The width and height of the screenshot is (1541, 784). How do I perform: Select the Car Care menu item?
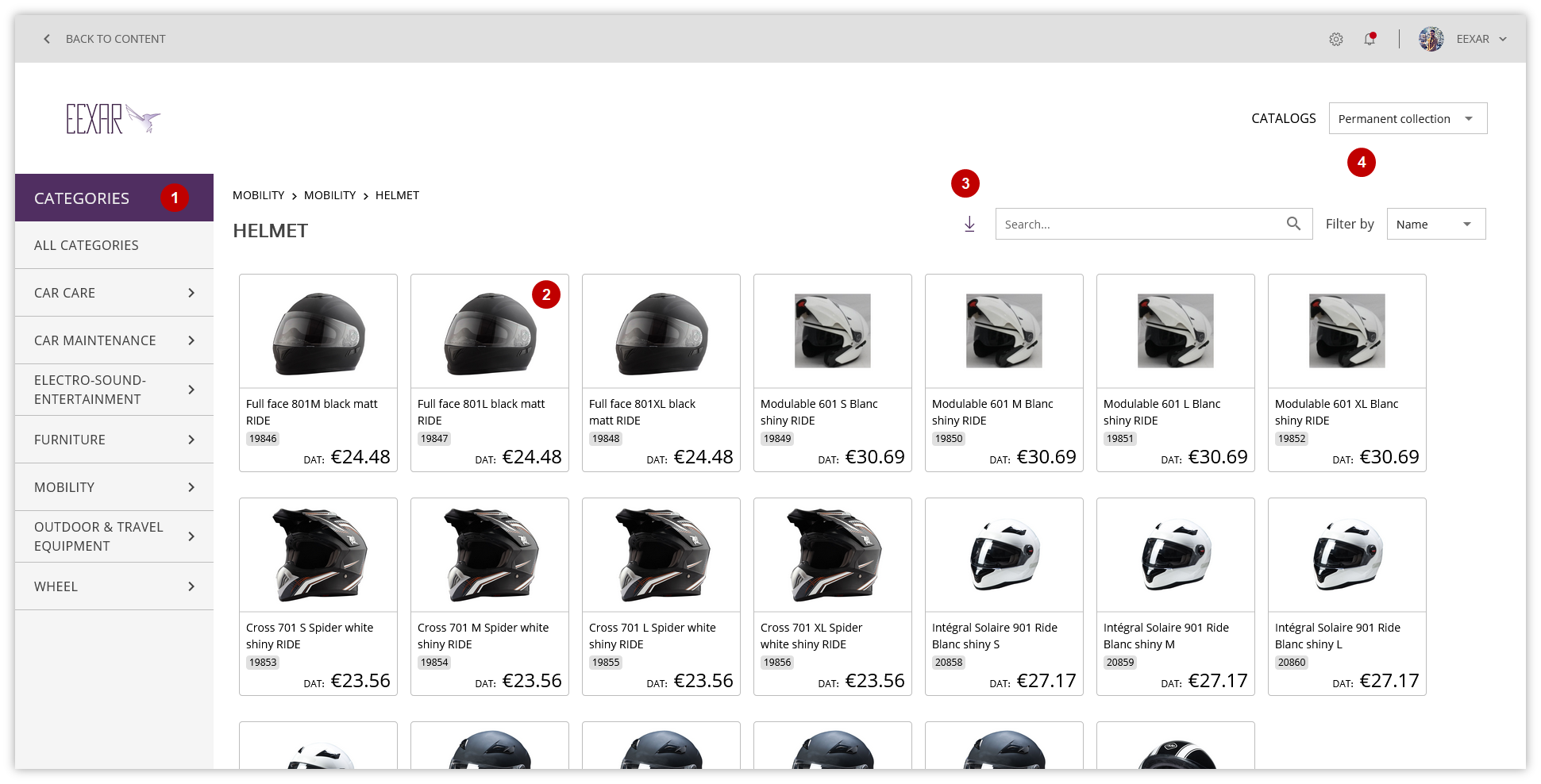[114, 293]
